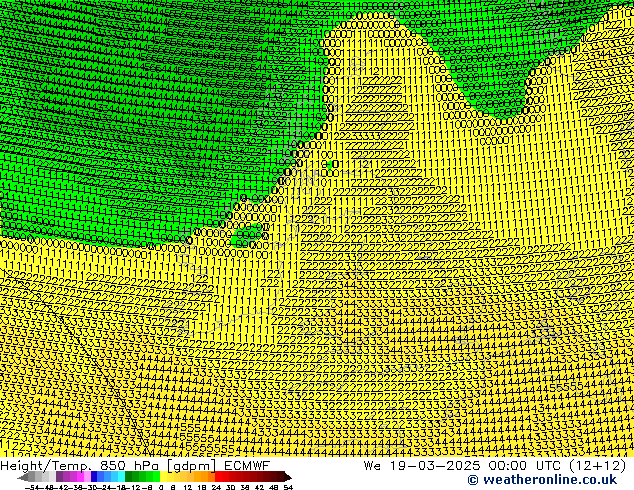634x490 pixels.
Task: Pick the dark blue swatch in legend
Action: (x=94, y=477)
